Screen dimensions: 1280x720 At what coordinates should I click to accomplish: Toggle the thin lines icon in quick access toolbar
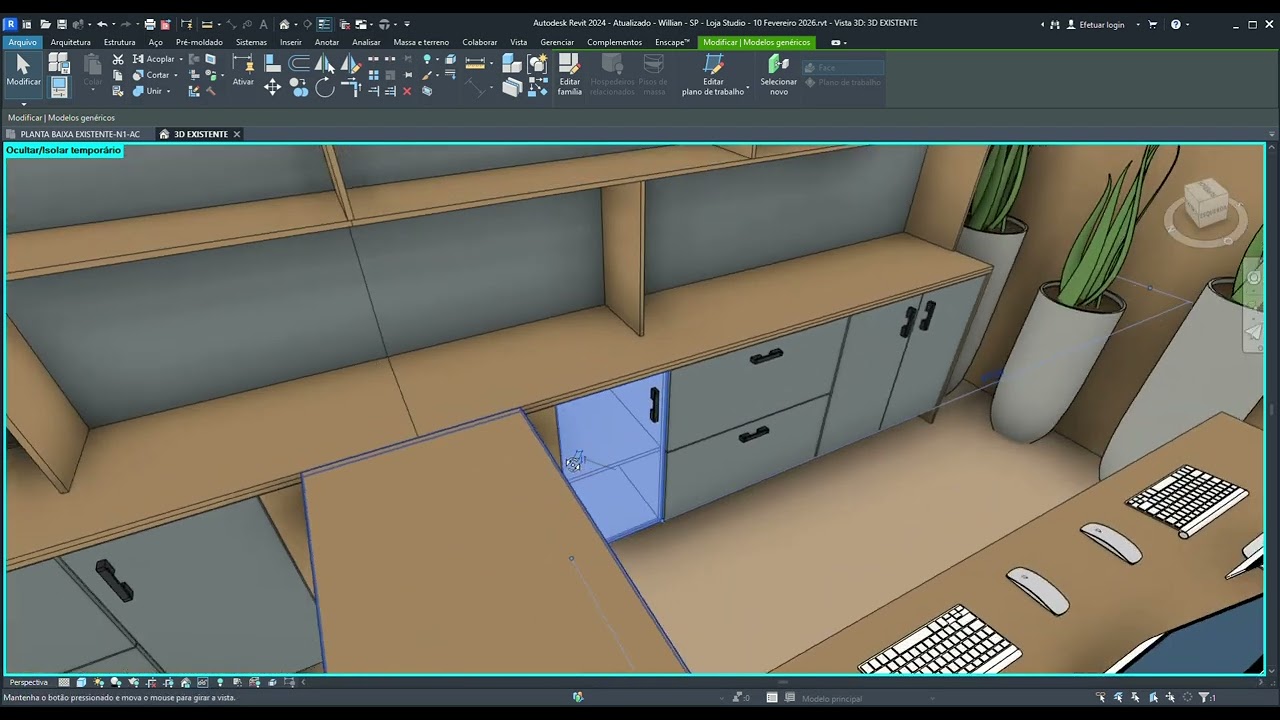pyautogui.click(x=325, y=24)
